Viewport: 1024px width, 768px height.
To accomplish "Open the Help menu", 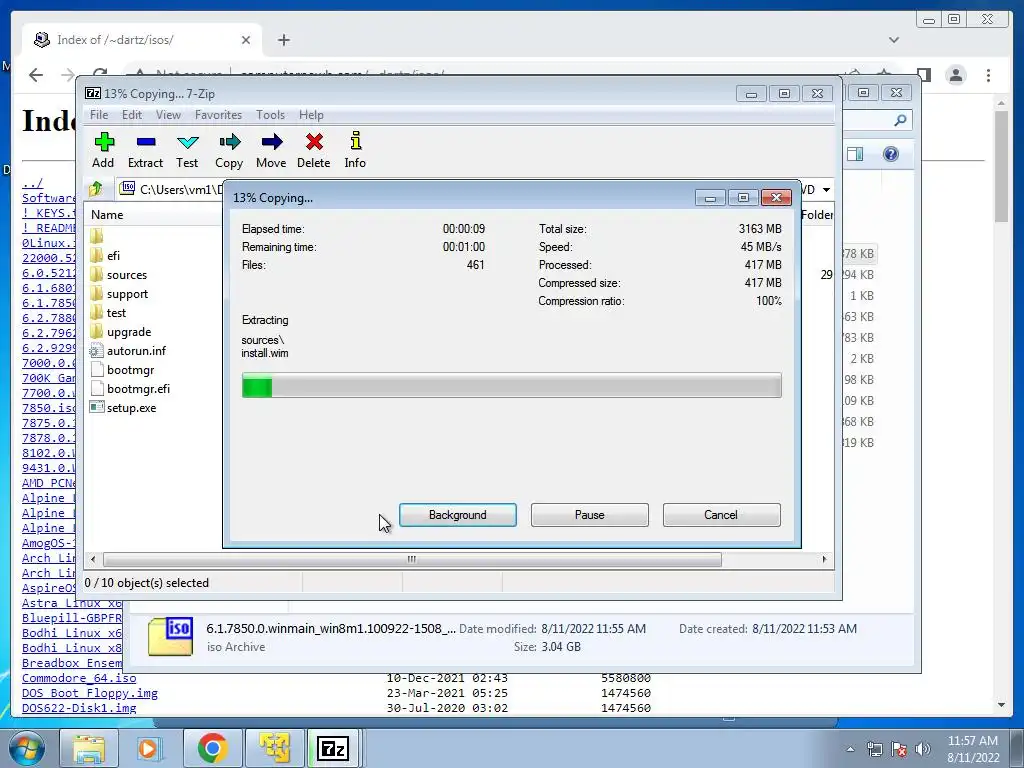I will [312, 115].
